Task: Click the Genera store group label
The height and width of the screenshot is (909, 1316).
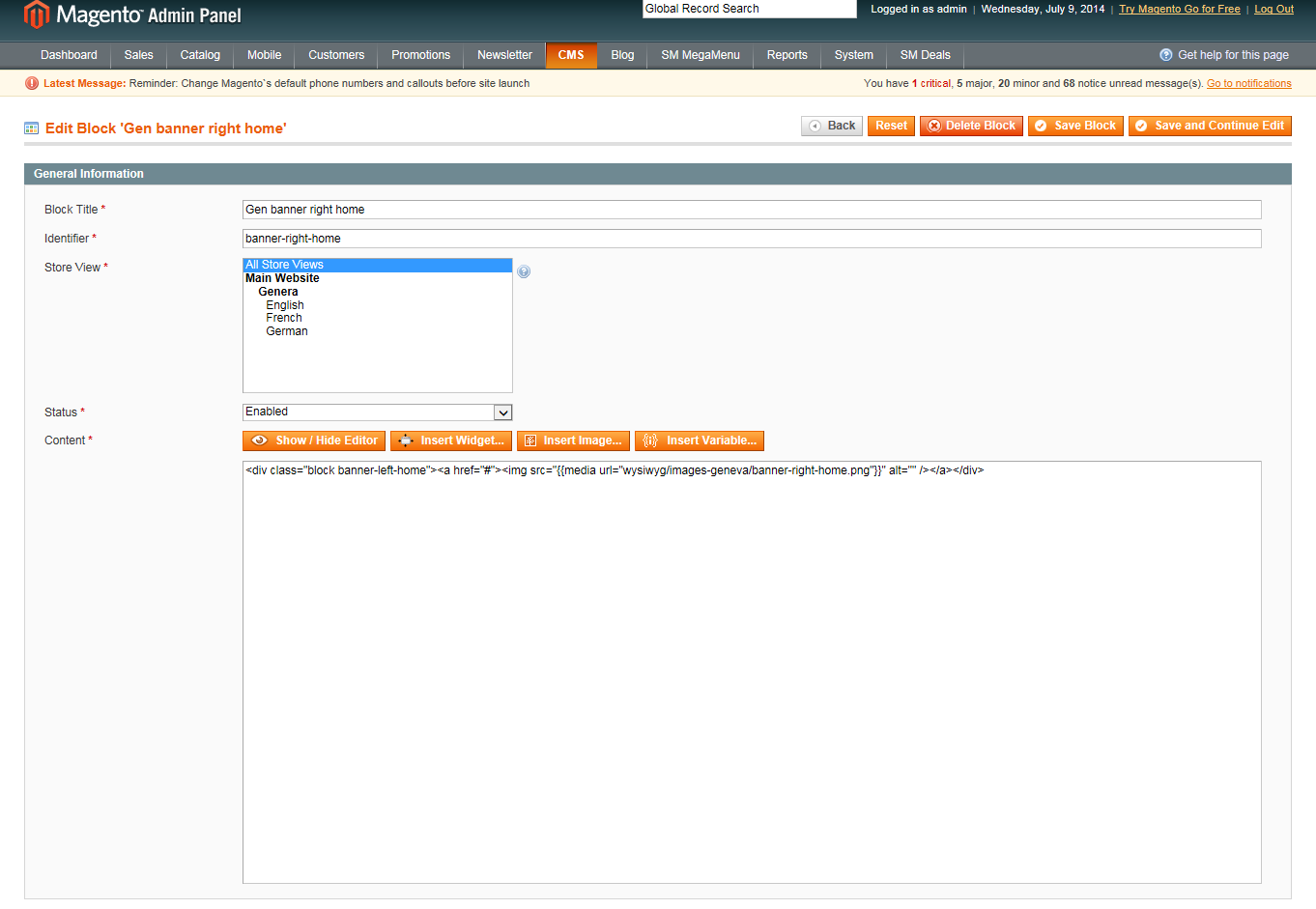Action: (x=278, y=292)
